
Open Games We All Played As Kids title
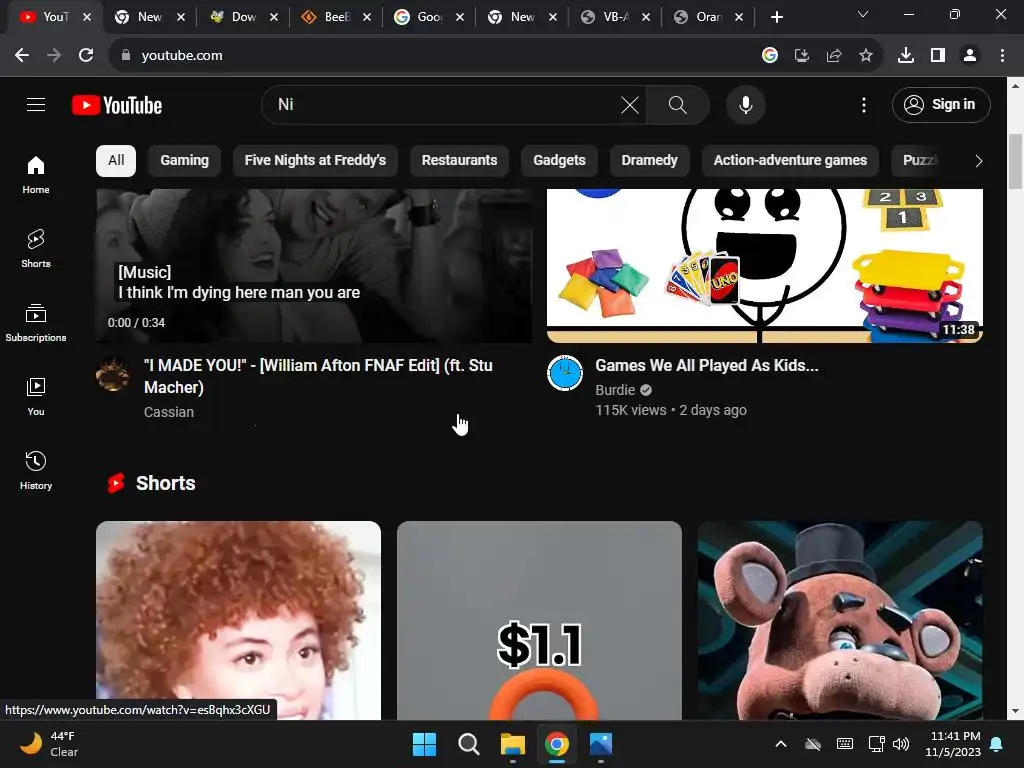coord(707,366)
